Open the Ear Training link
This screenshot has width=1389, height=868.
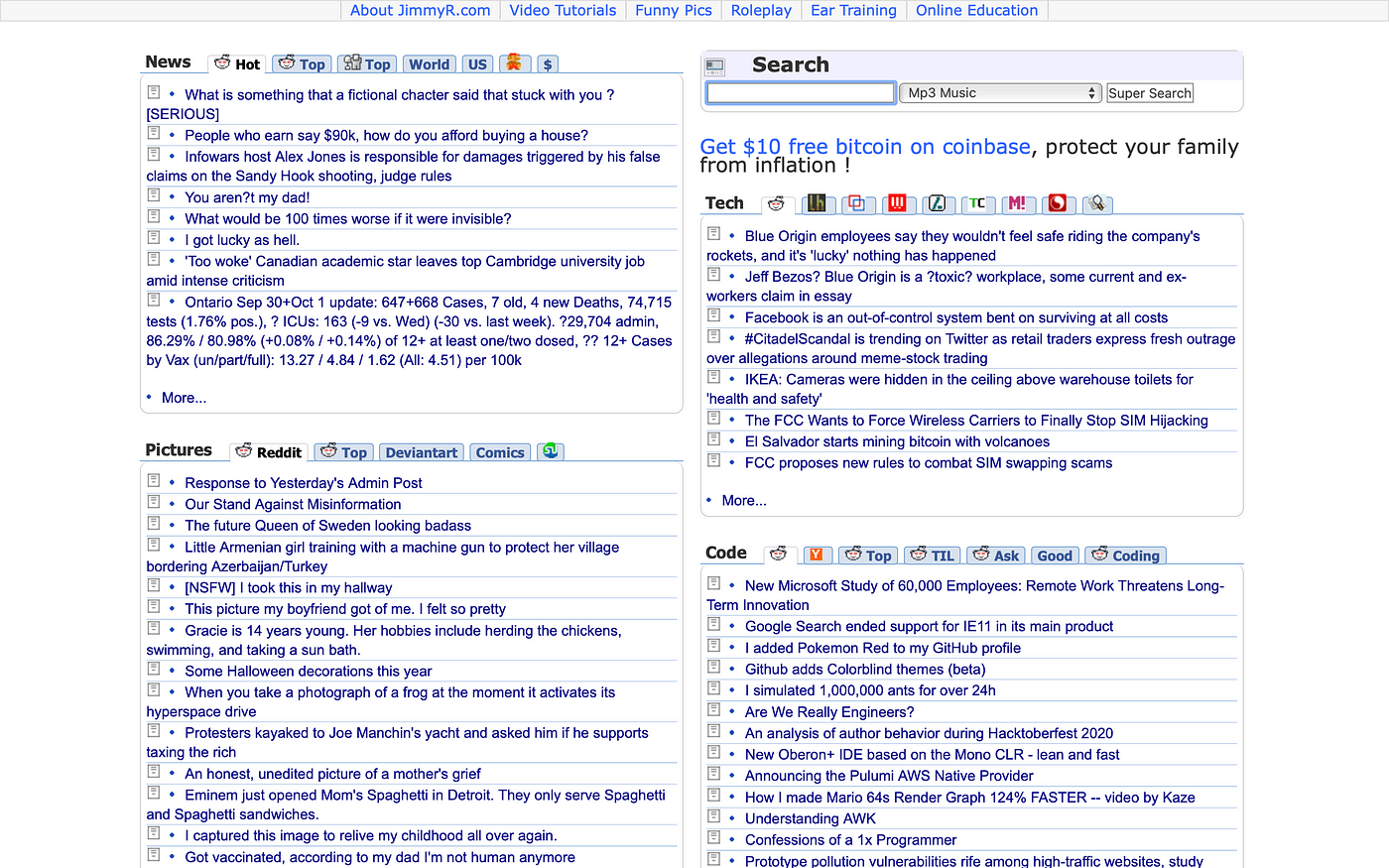(853, 10)
